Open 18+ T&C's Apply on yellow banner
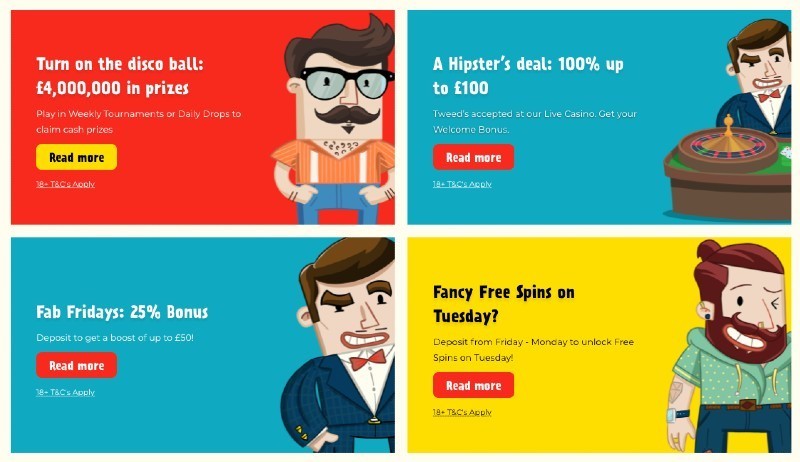The image size is (800, 462). pos(462,412)
